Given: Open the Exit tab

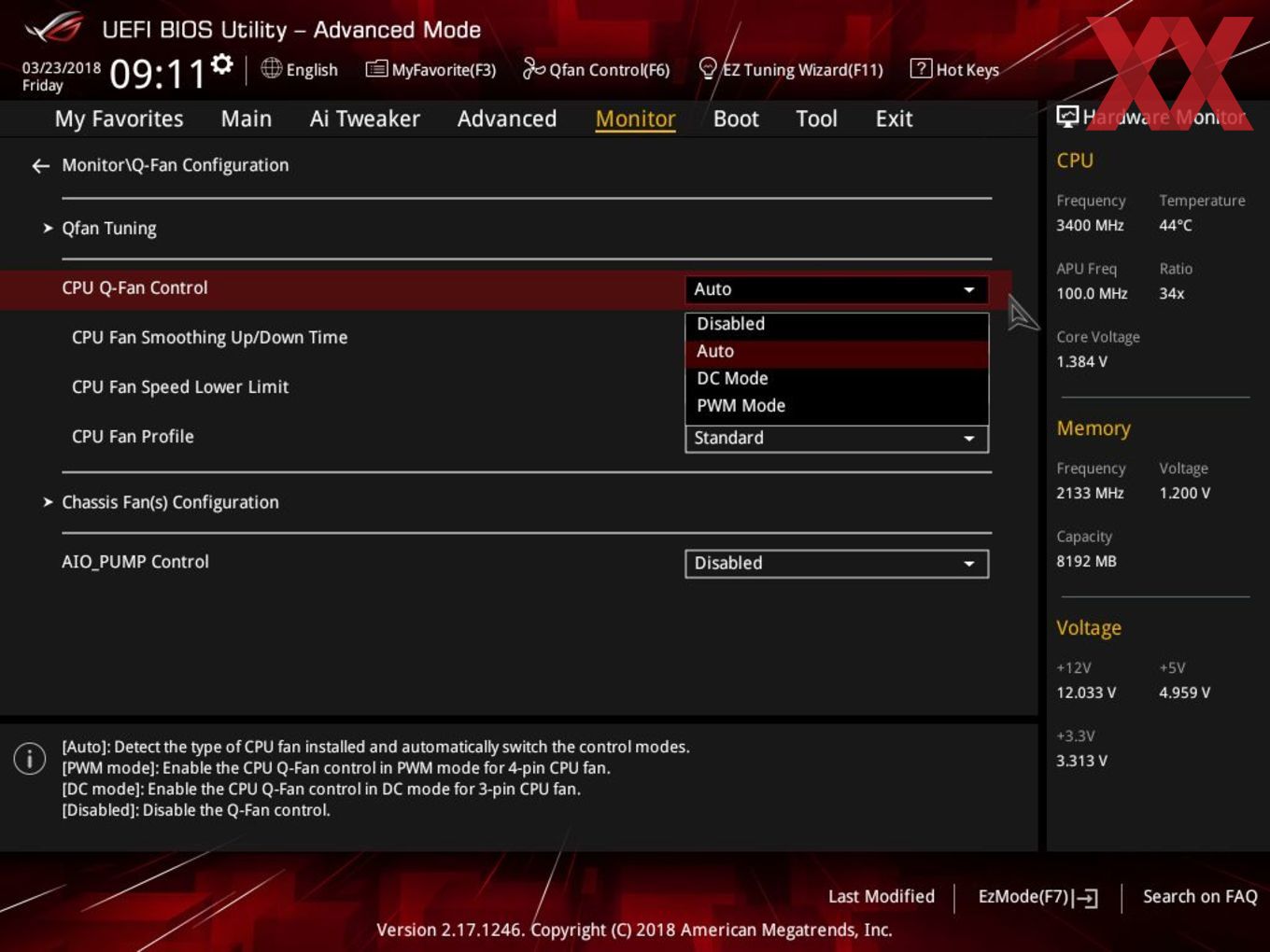Looking at the screenshot, I should 894,119.
